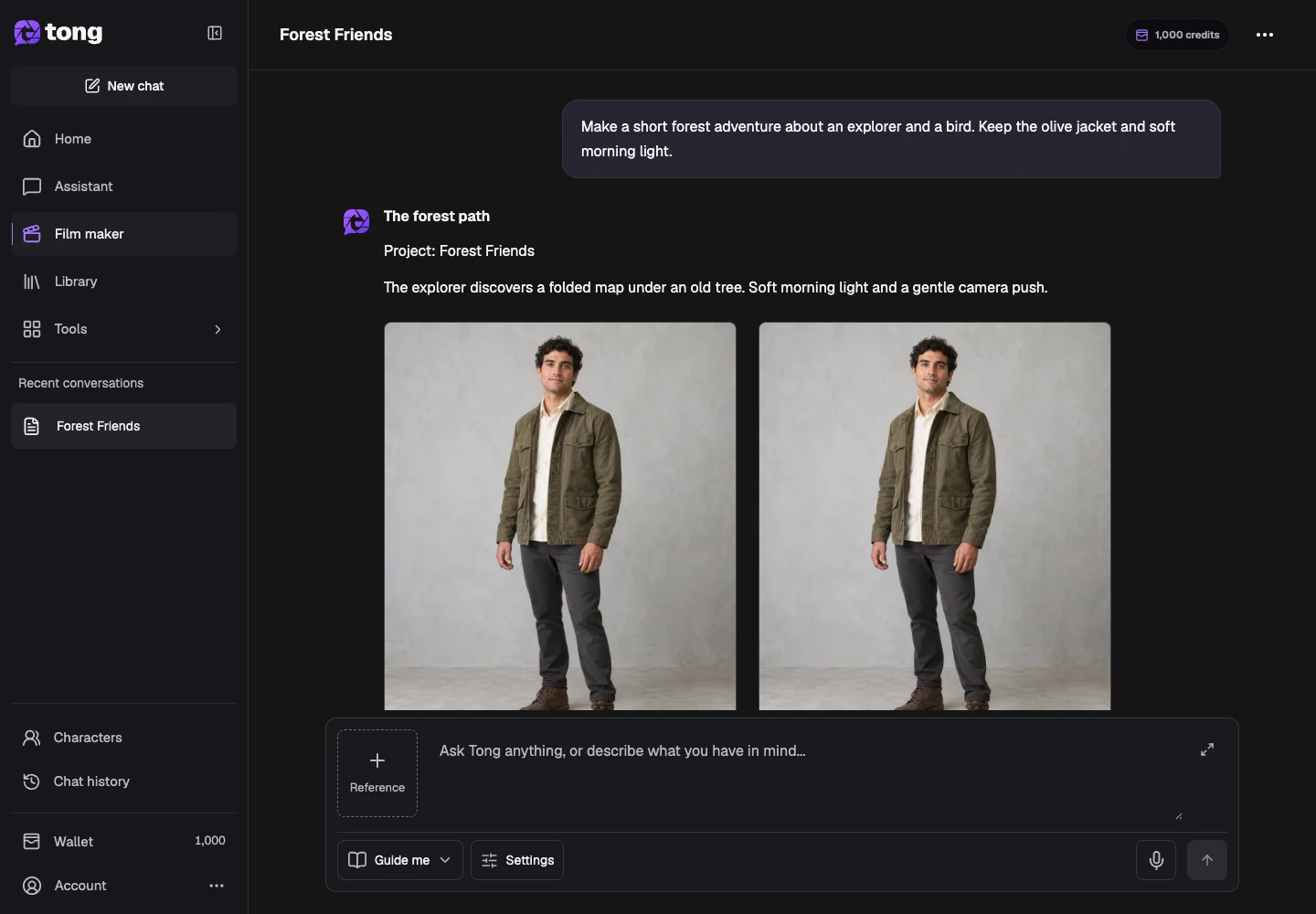Start a New chat
Image resolution: width=1316 pixels, height=914 pixels.
[123, 86]
